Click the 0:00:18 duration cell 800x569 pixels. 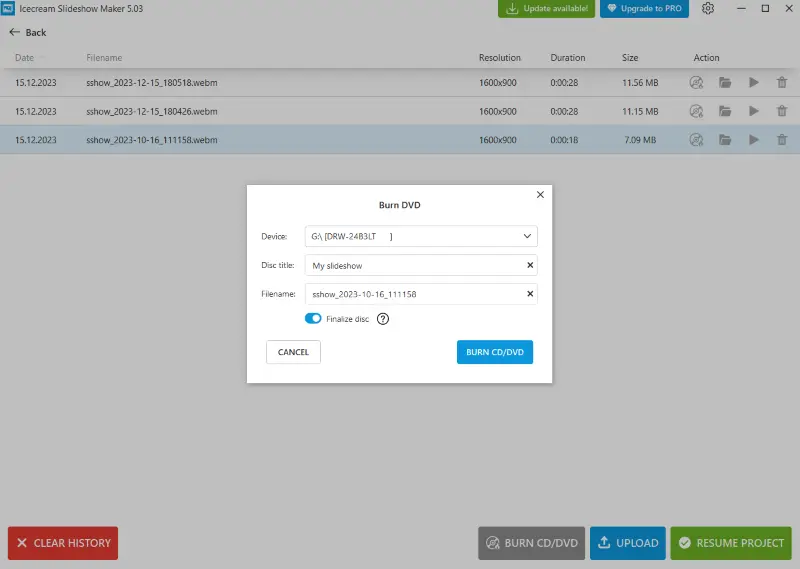tap(564, 140)
